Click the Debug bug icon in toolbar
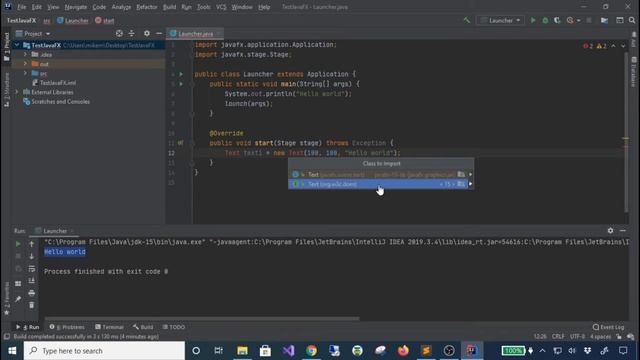The image size is (640, 360). click(545, 20)
